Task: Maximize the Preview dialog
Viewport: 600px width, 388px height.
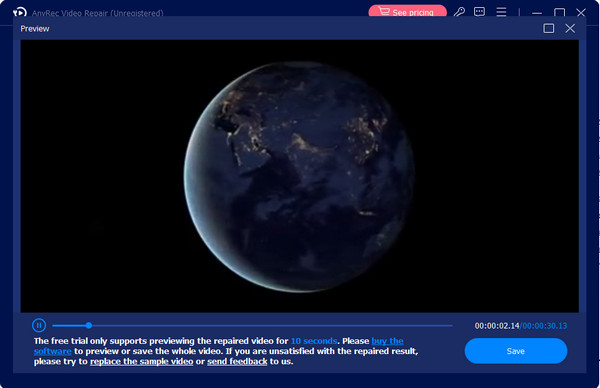Action: [x=549, y=28]
